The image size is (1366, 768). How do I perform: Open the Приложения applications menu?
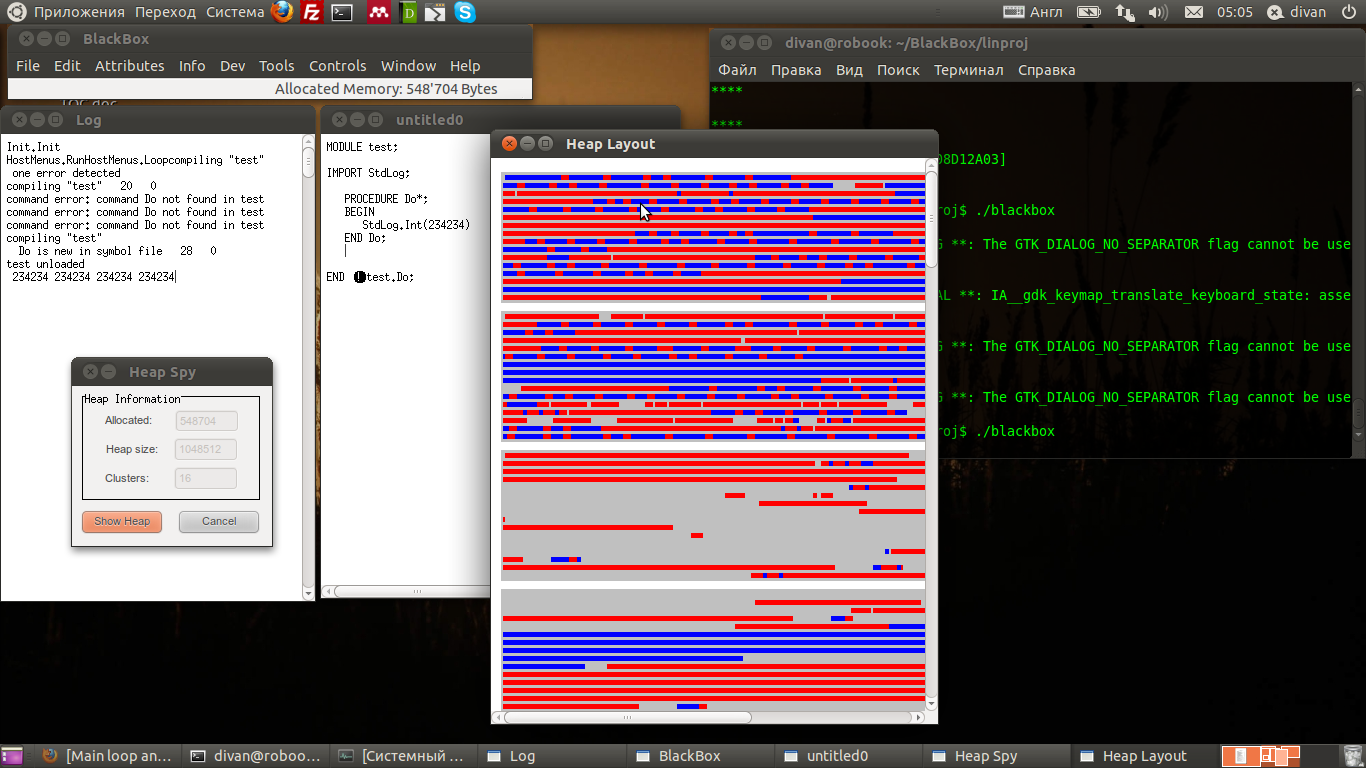point(79,12)
